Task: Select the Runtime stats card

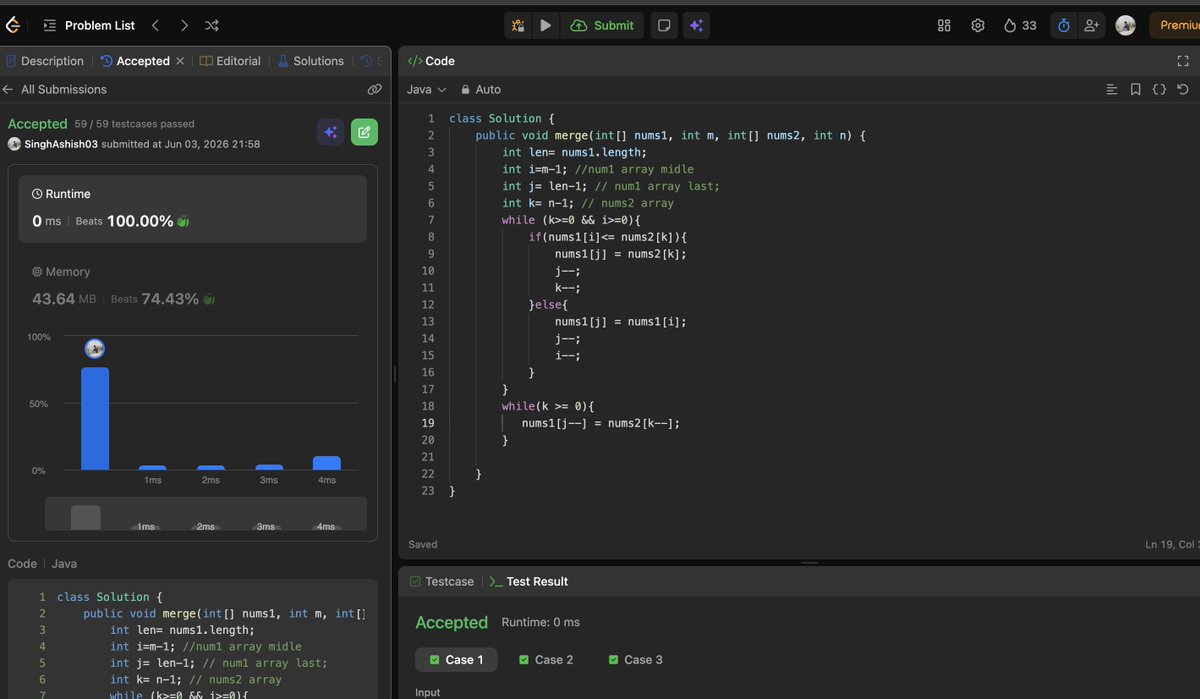Action: (x=193, y=207)
